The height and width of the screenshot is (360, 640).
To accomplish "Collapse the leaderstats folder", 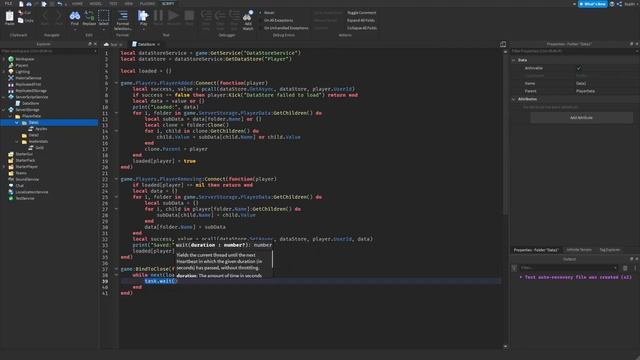I will (x=17, y=142).
